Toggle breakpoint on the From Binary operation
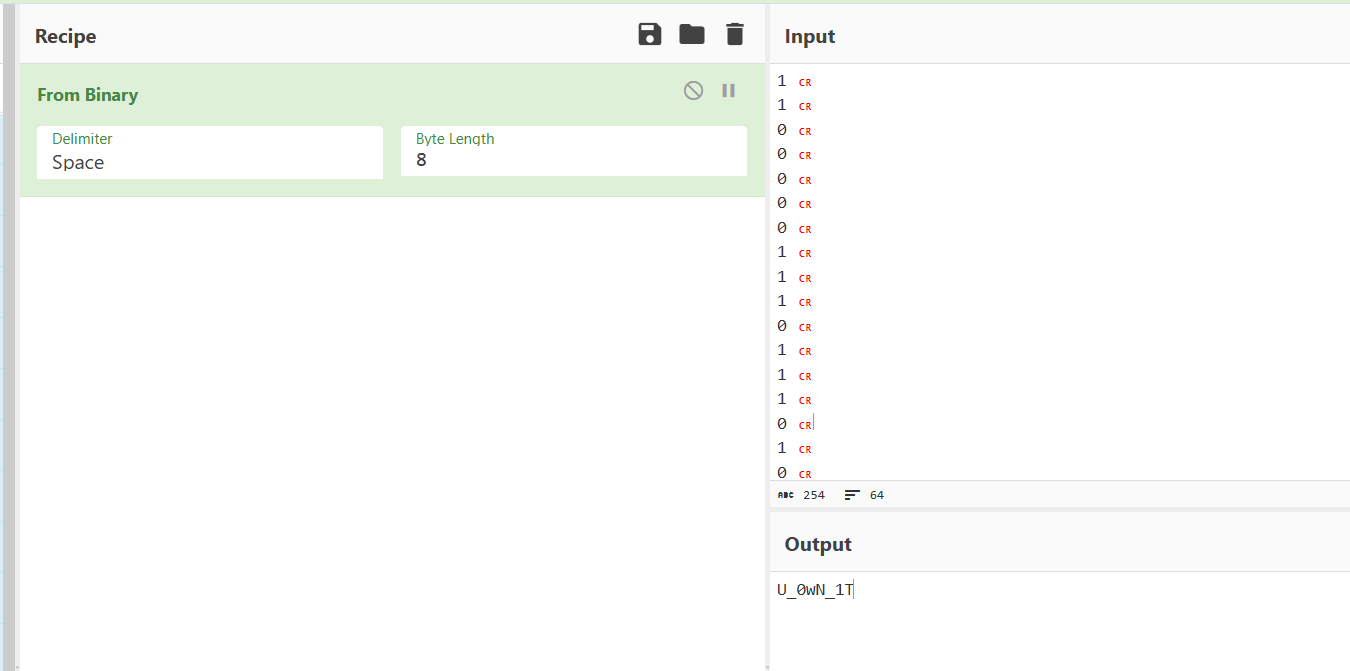The image size is (1350, 671). tap(729, 91)
